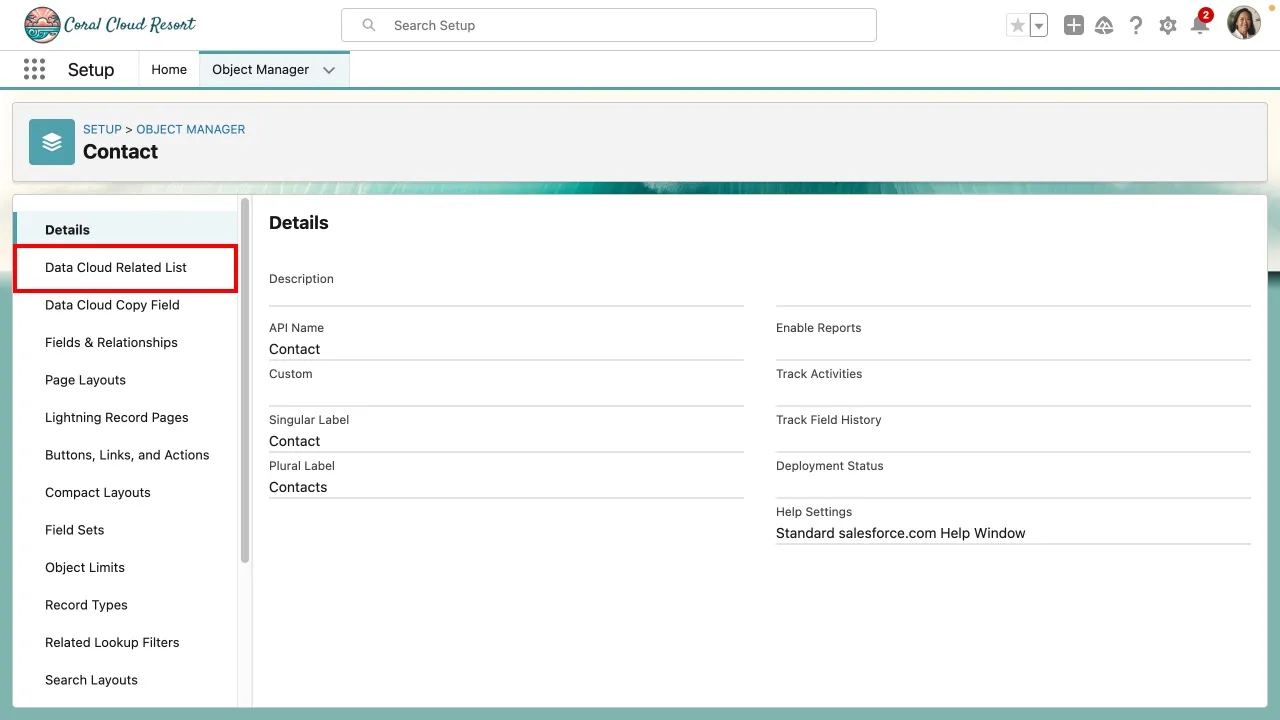Open the App Launcher grid icon
The image size is (1280, 720).
pos(34,69)
